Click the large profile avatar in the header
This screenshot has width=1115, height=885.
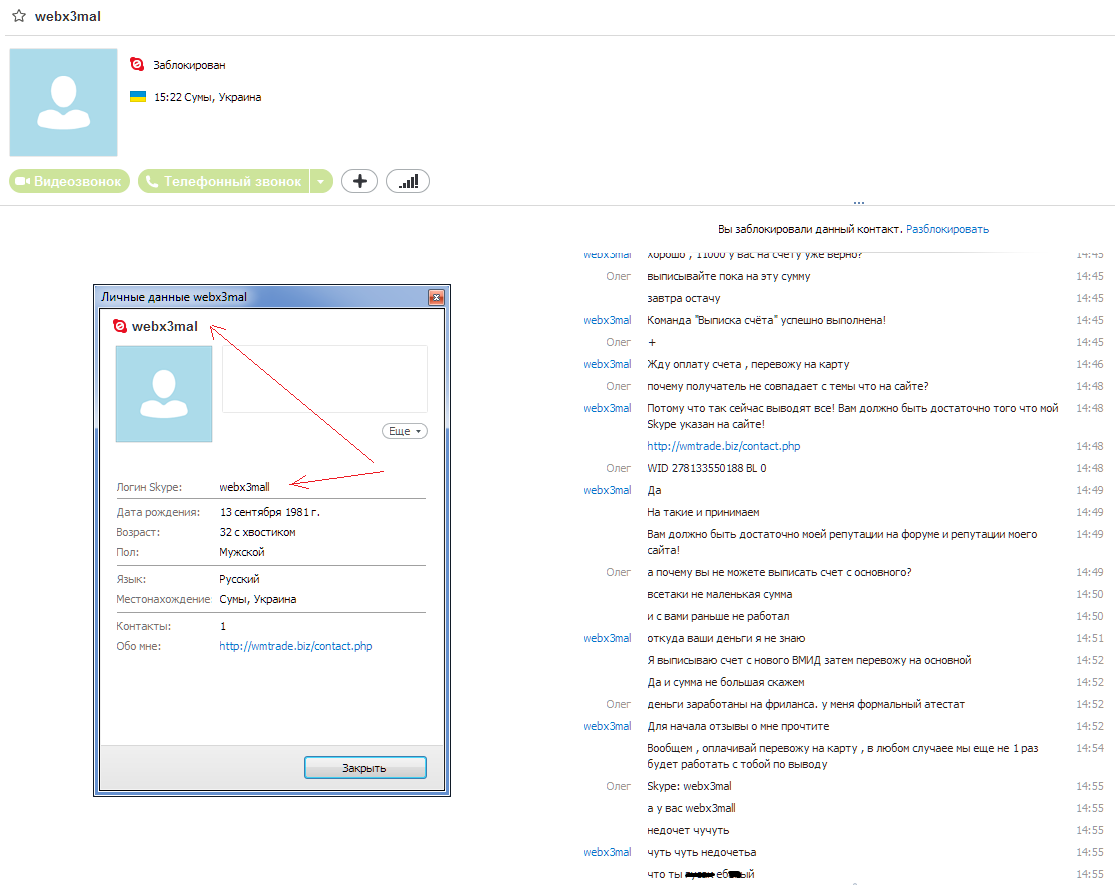tap(63, 102)
